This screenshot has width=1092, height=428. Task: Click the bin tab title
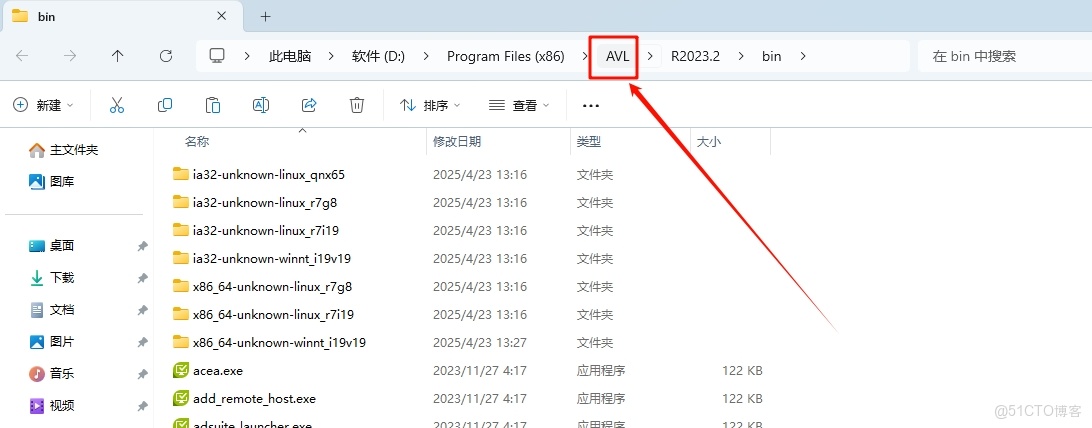pyautogui.click(x=47, y=17)
